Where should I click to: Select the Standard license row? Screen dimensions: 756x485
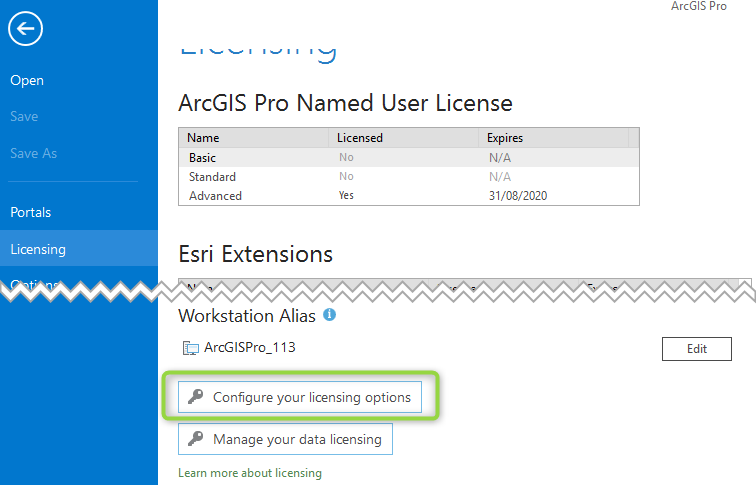(409, 176)
